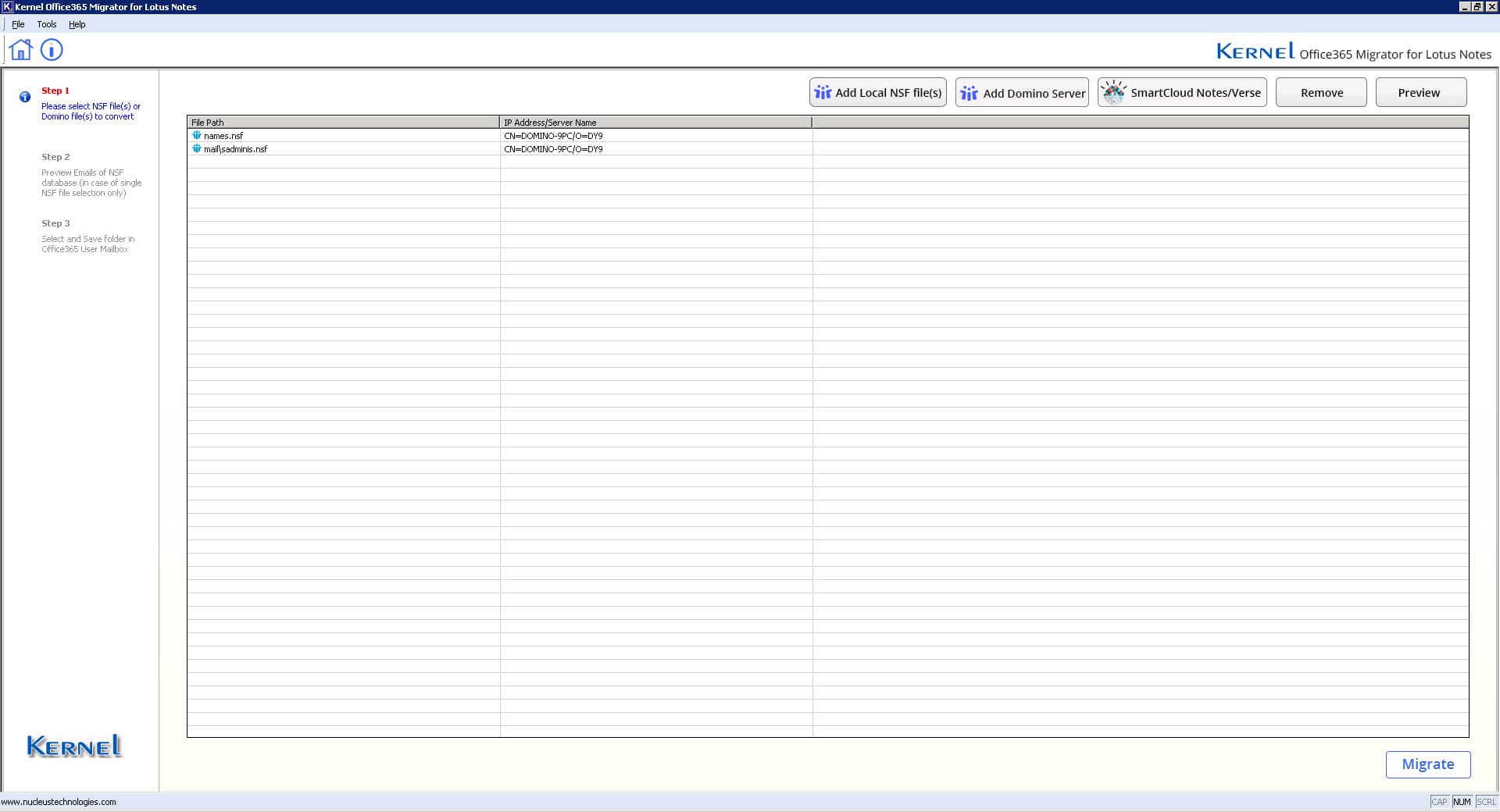Click the mail\sadminis.nsf file icon

197,148
